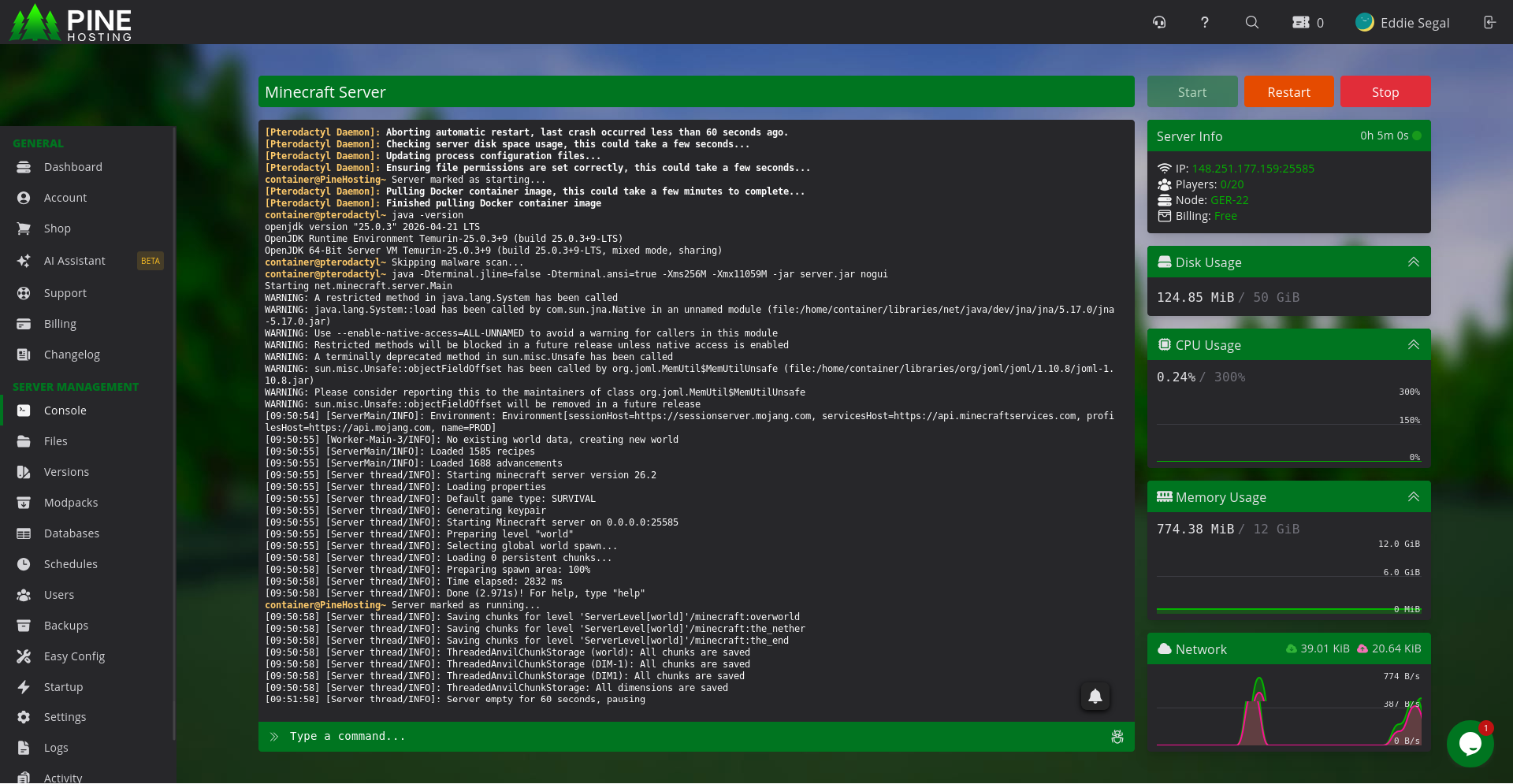The height and width of the screenshot is (784, 1513).
Task: Click the 0h 5m 0s uptime text
Action: [x=1384, y=136]
